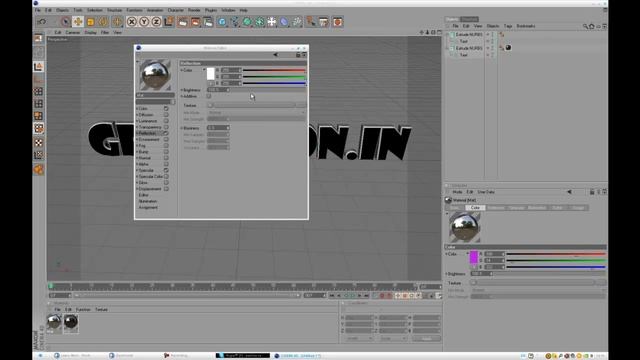Viewport: 640px width, 360px height.
Task: Select the Live Selection arrow tool
Action: click(x=65, y=22)
